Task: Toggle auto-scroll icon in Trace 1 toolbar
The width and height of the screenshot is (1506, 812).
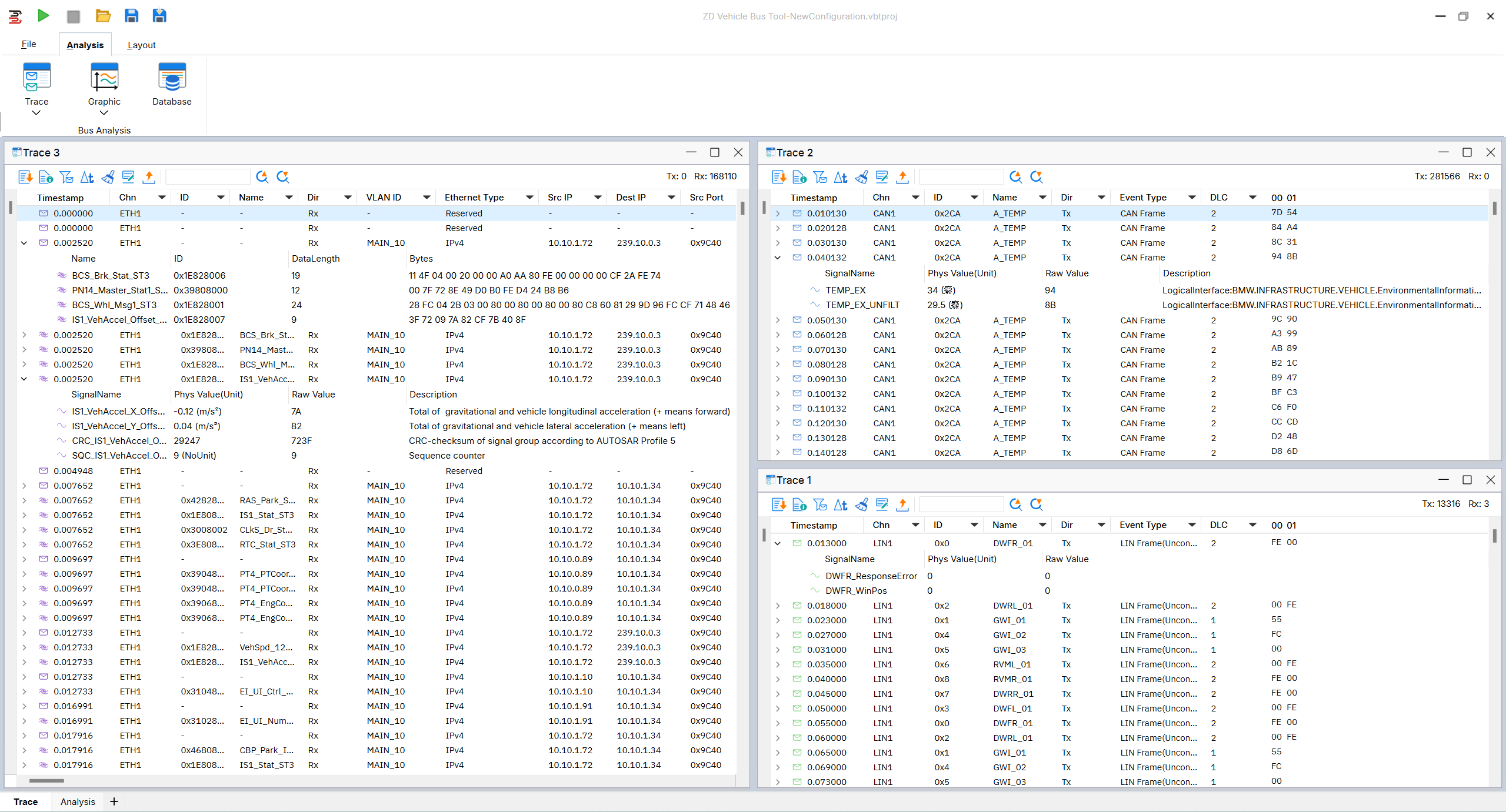Action: [x=779, y=504]
